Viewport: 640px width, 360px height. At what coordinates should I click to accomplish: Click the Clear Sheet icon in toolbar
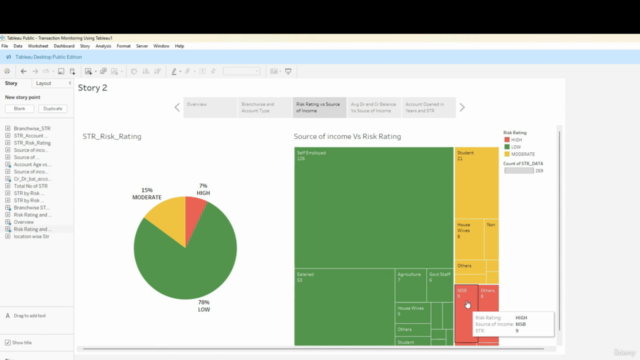pyautogui.click(x=114, y=71)
